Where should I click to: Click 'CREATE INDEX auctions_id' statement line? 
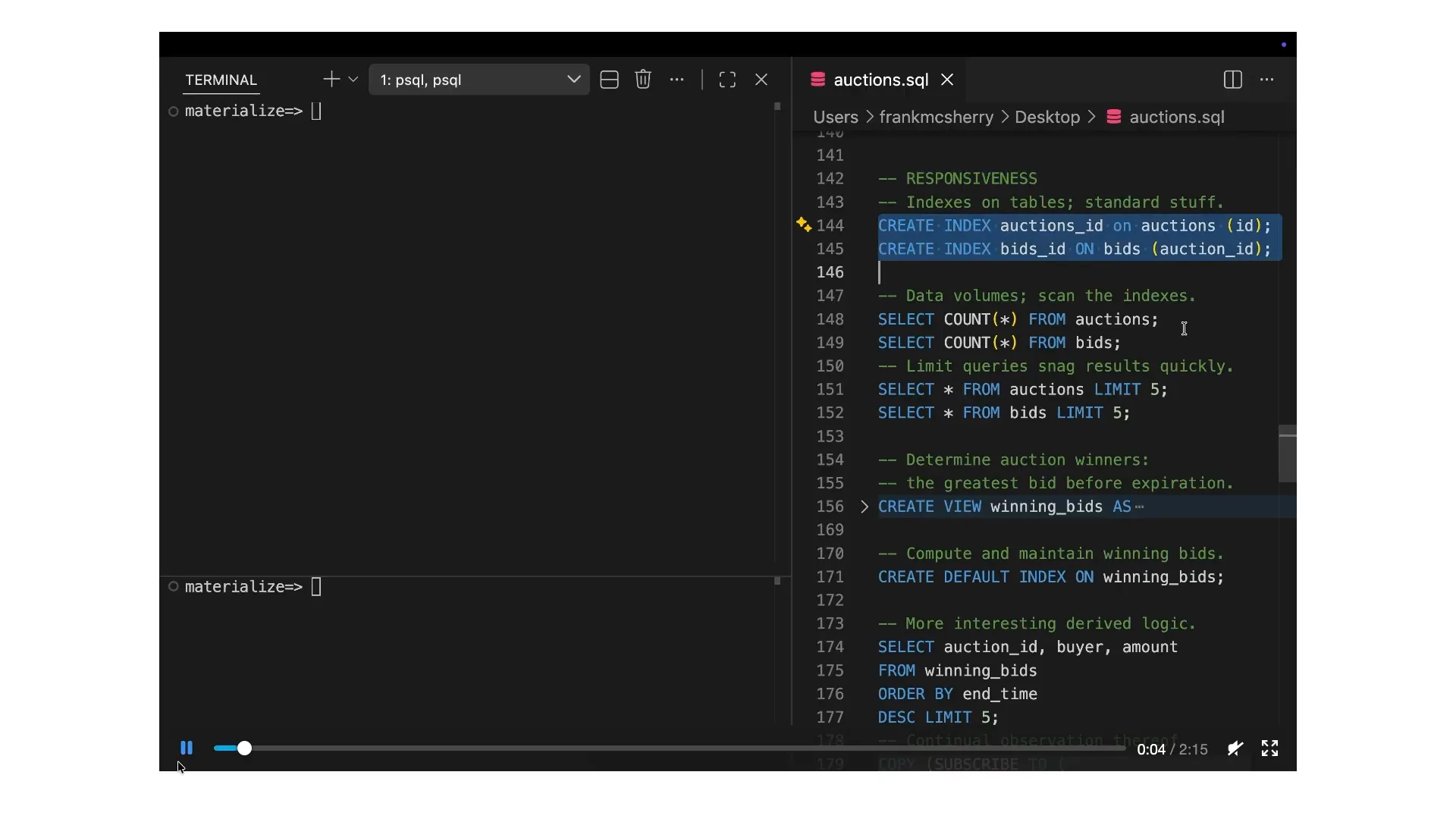[1075, 226]
